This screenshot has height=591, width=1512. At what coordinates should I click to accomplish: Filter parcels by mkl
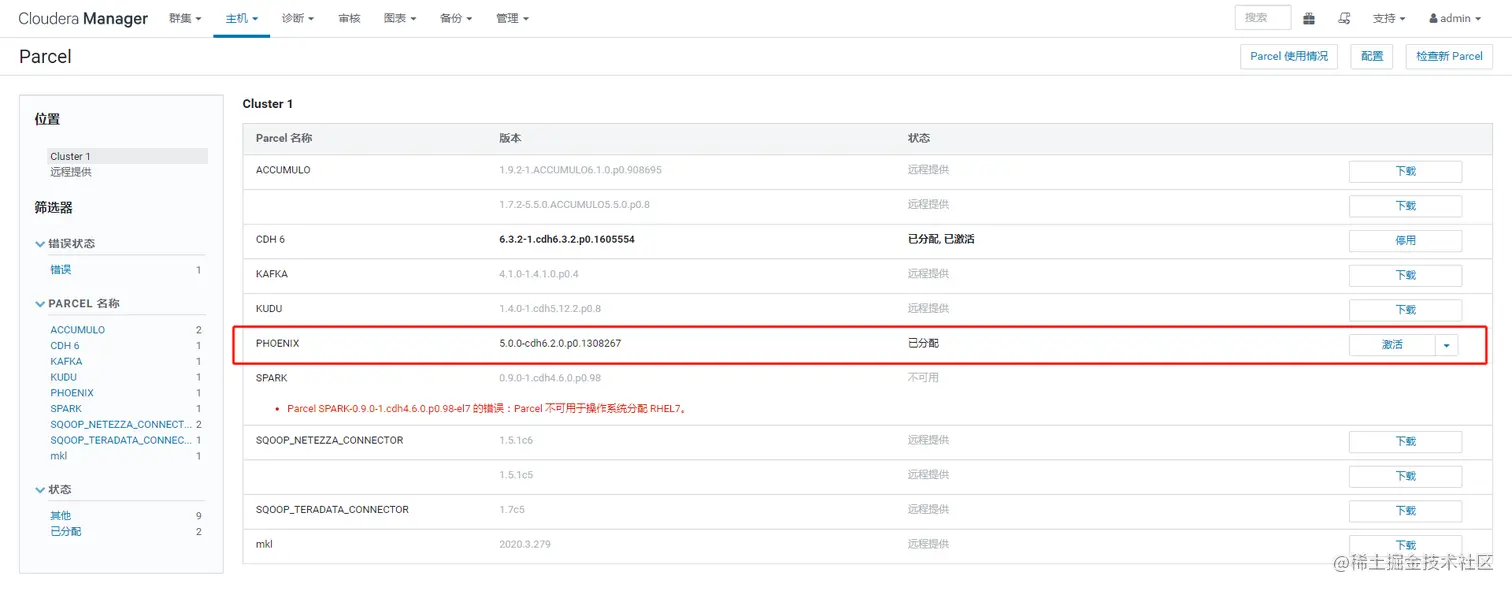(59, 456)
